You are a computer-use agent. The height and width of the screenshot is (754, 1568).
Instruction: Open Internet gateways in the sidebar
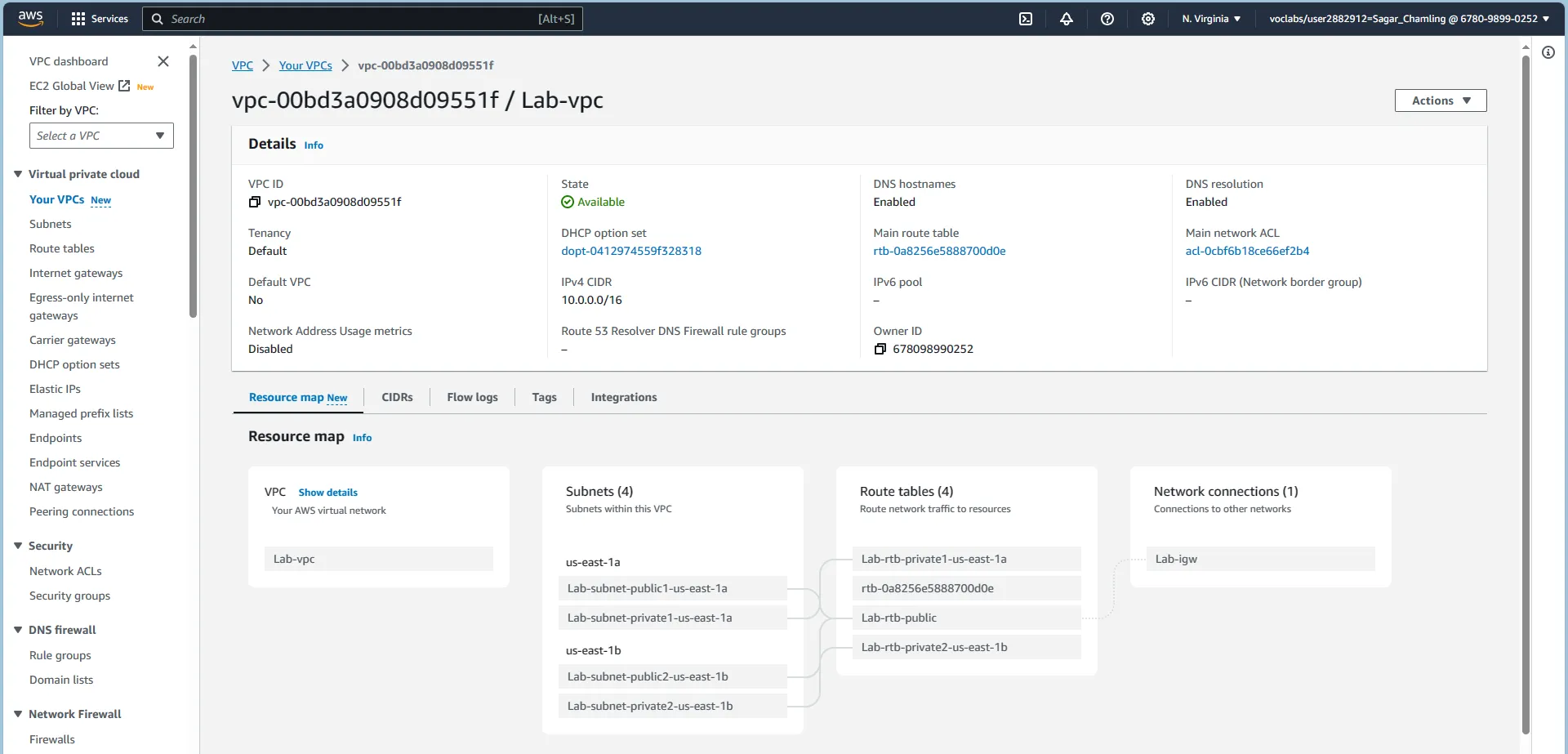[76, 273]
